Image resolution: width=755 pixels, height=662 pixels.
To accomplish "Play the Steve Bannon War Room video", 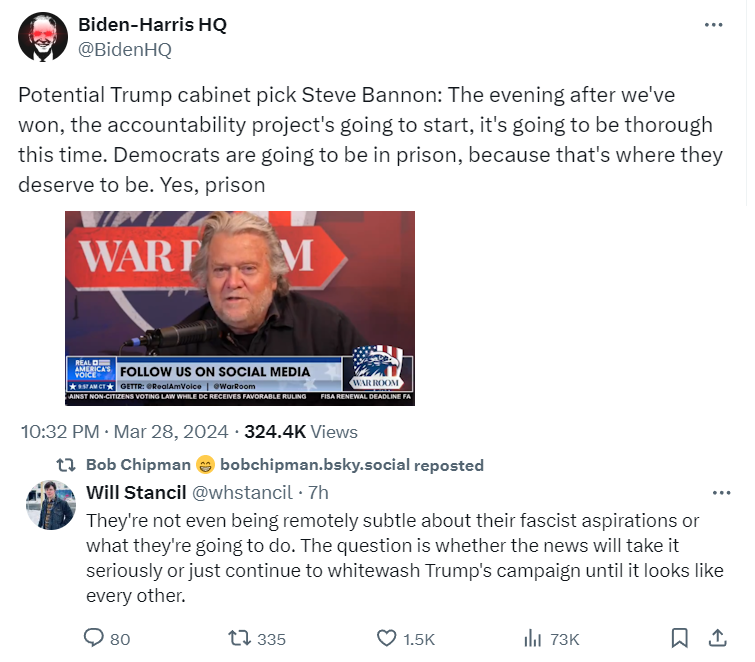I will coord(240,308).
